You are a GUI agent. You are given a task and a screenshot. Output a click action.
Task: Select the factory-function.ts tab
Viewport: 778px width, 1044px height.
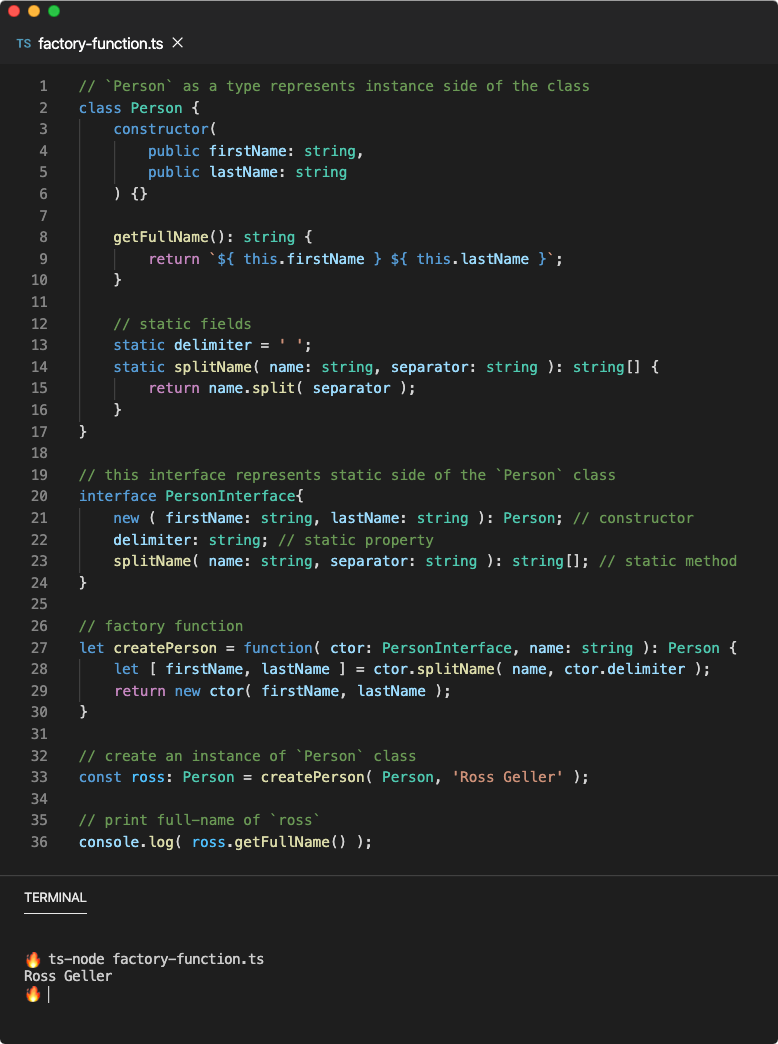coord(100,44)
